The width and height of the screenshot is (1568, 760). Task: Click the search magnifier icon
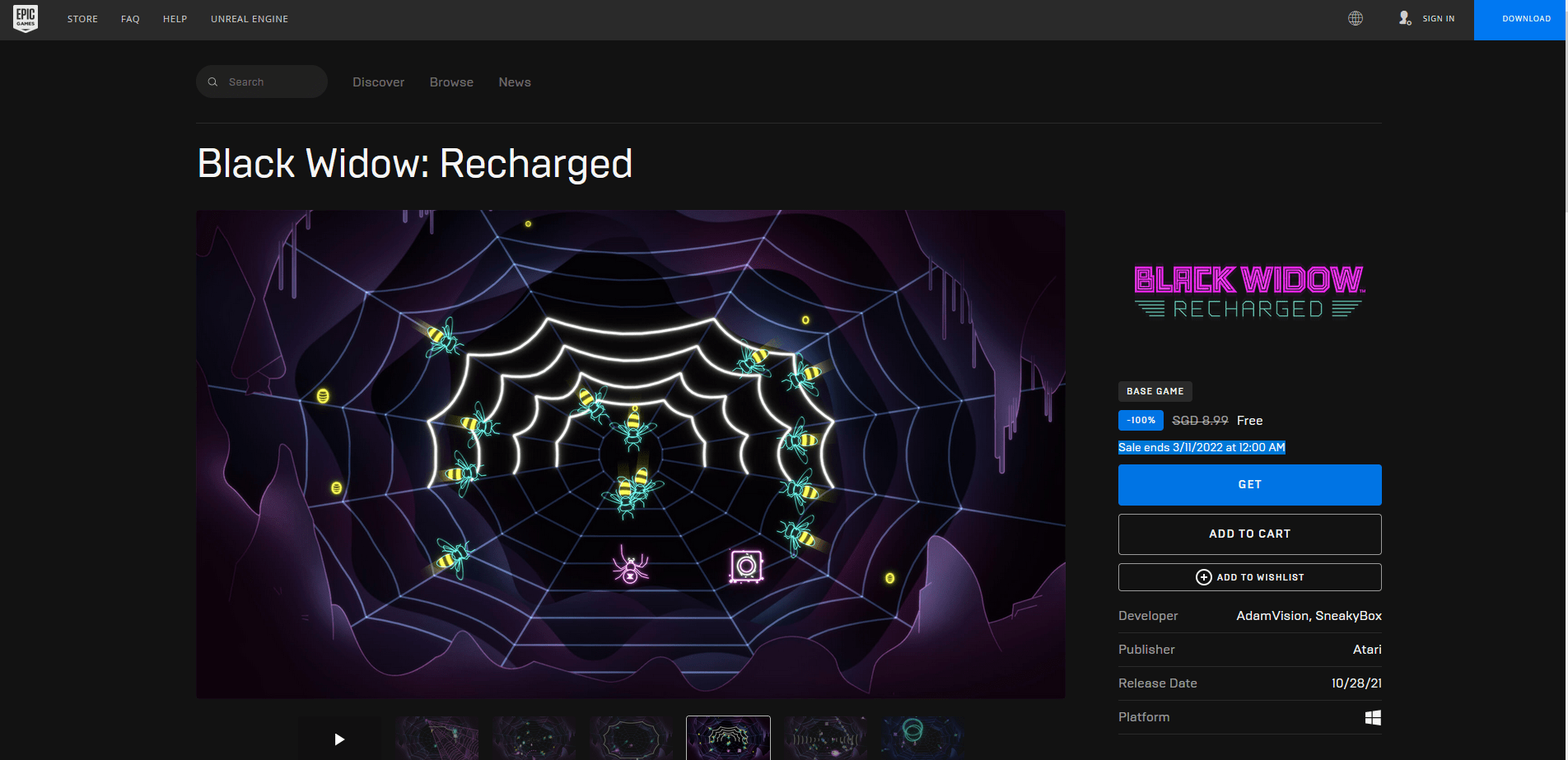click(212, 82)
